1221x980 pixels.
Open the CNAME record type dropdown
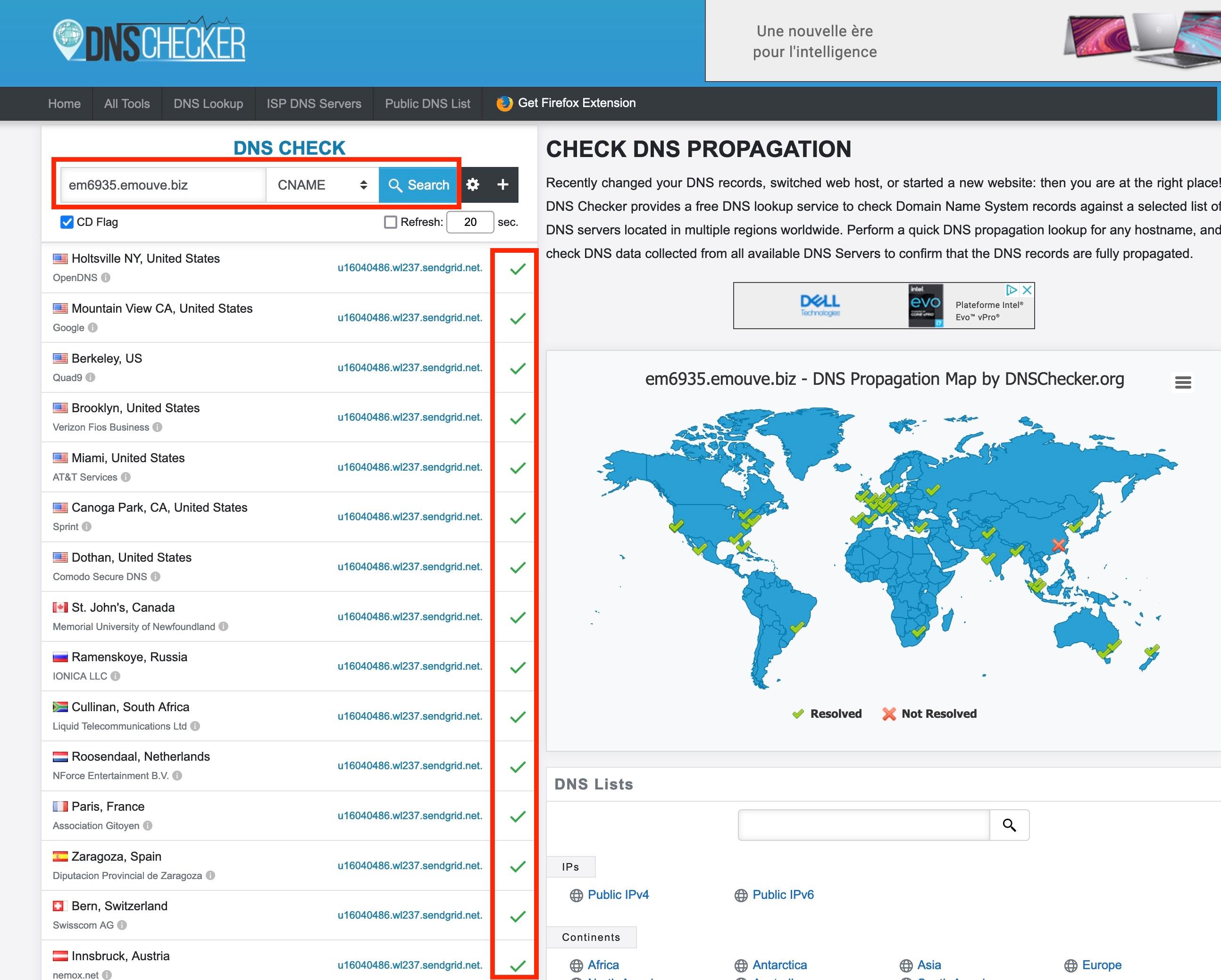point(322,184)
